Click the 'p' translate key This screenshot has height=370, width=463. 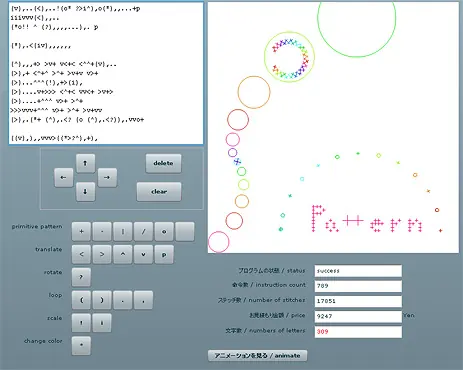coord(164,255)
